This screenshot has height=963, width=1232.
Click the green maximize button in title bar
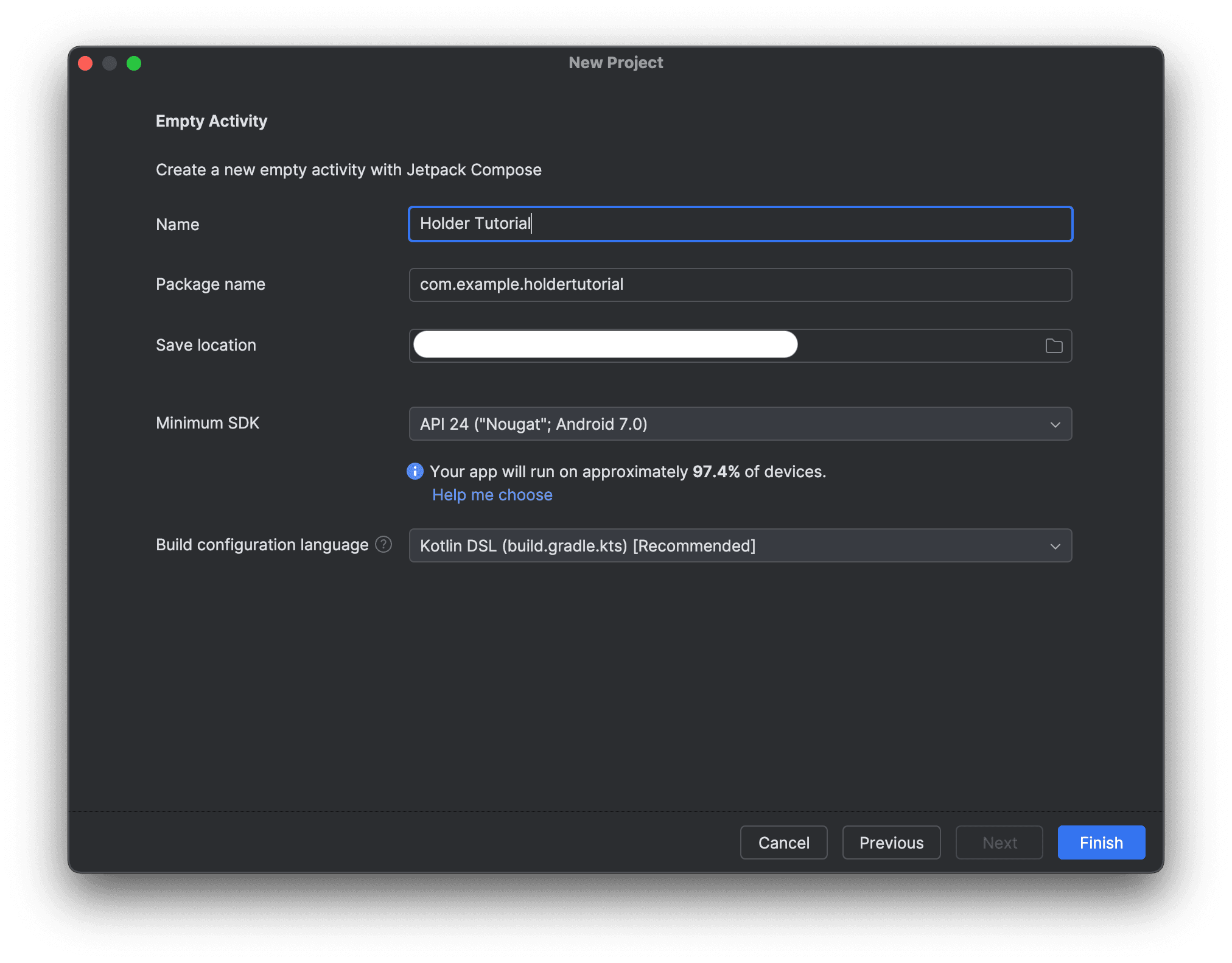tap(137, 63)
